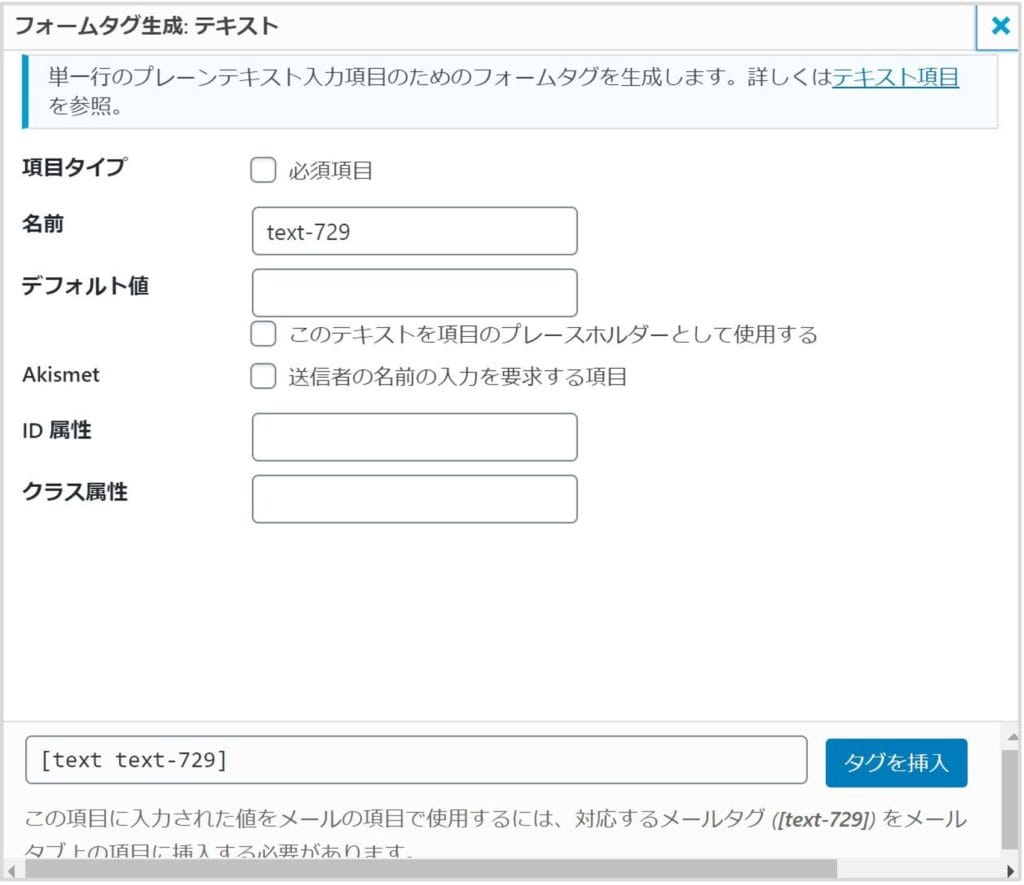The width and height of the screenshot is (1024, 885).
Task: Click the vertical scrollbar thumb
Action: click(x=1010, y=799)
